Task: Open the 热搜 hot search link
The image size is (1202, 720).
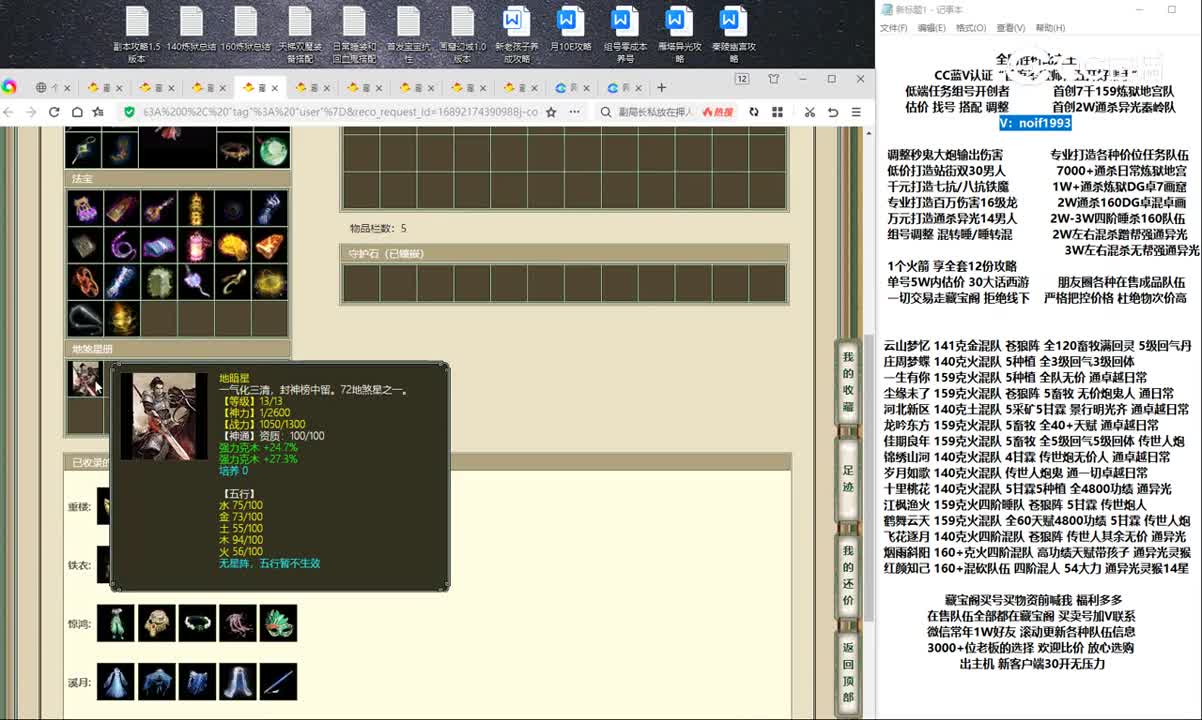Action: click(x=718, y=113)
